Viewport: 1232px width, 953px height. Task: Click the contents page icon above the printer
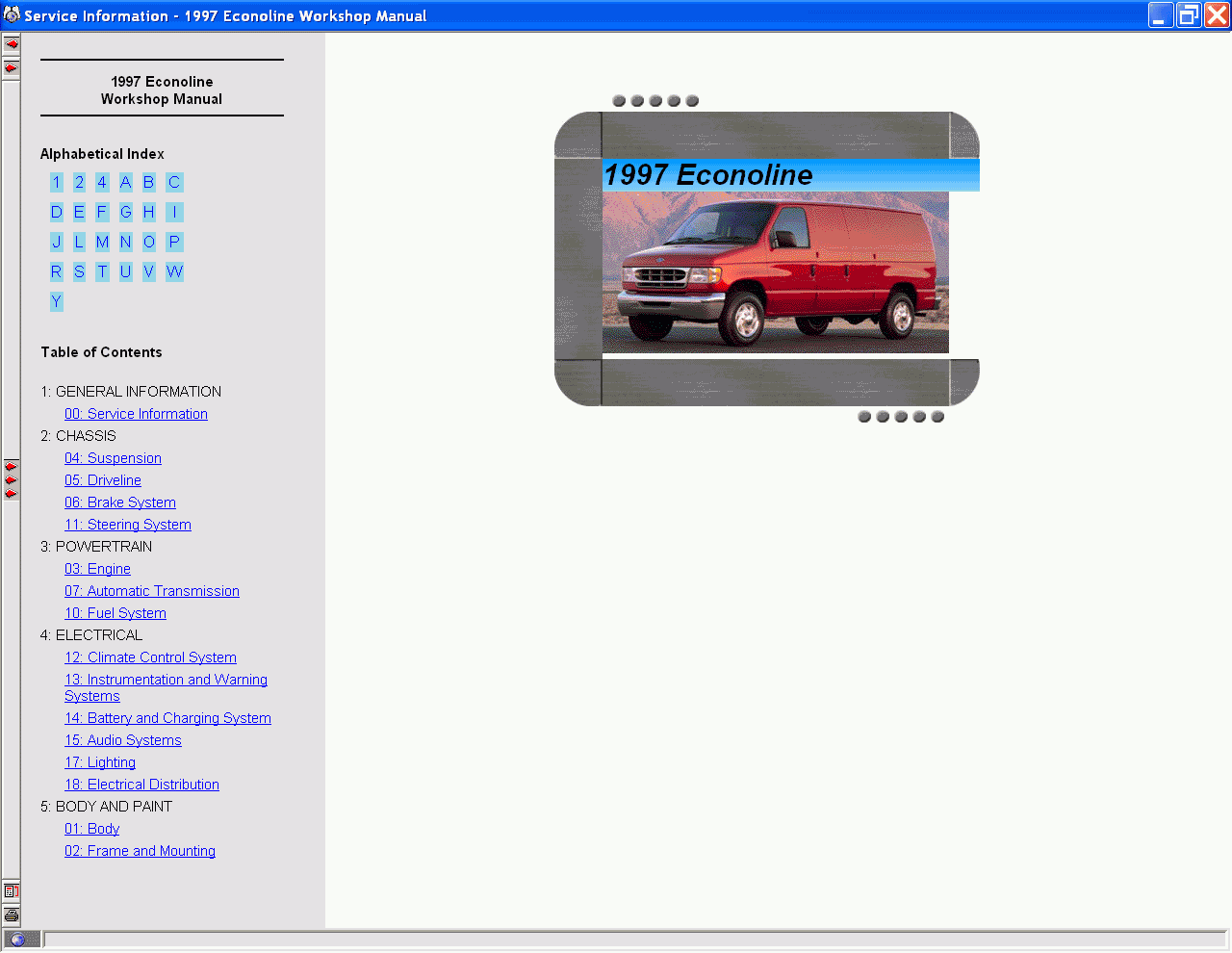point(12,891)
